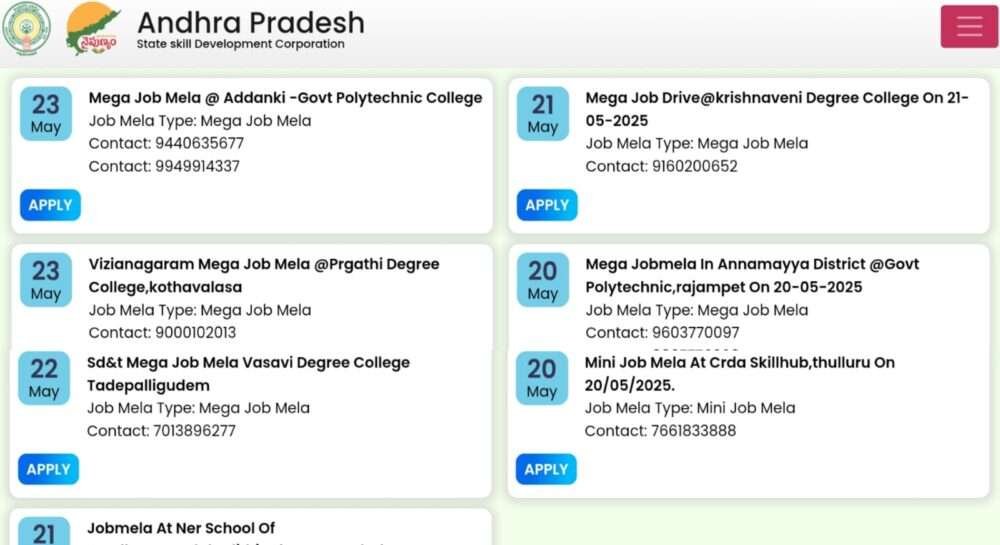The width and height of the screenshot is (1000, 545).
Task: Apply to Addanki Govt Polytechnic job mela
Action: pyautogui.click(x=50, y=205)
